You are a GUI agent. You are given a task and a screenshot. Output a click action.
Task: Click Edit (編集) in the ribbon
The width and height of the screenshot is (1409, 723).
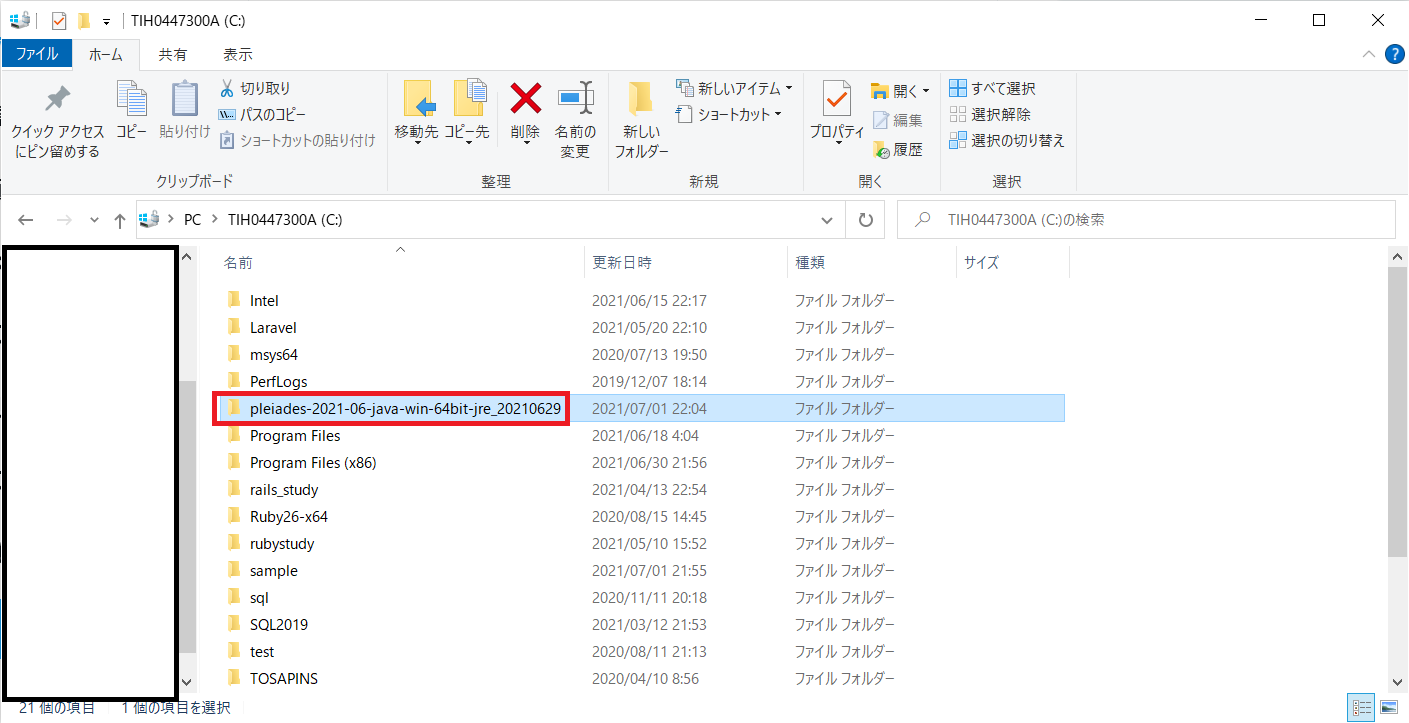coord(898,120)
